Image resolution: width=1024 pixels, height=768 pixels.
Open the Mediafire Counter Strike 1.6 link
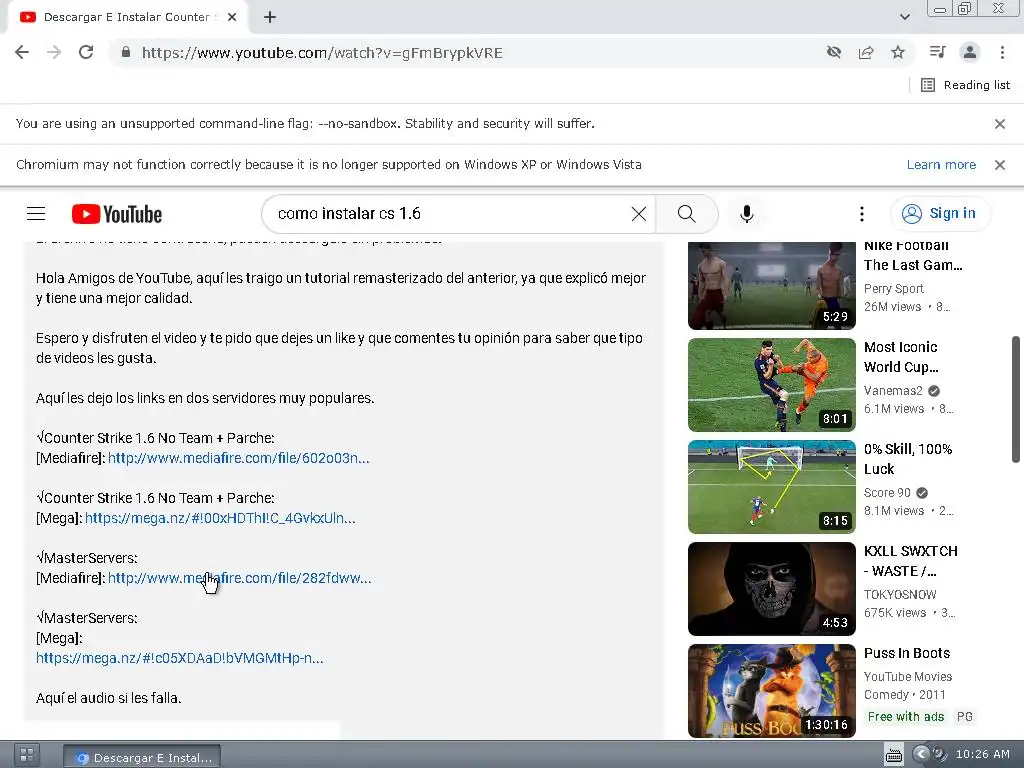tap(238, 458)
